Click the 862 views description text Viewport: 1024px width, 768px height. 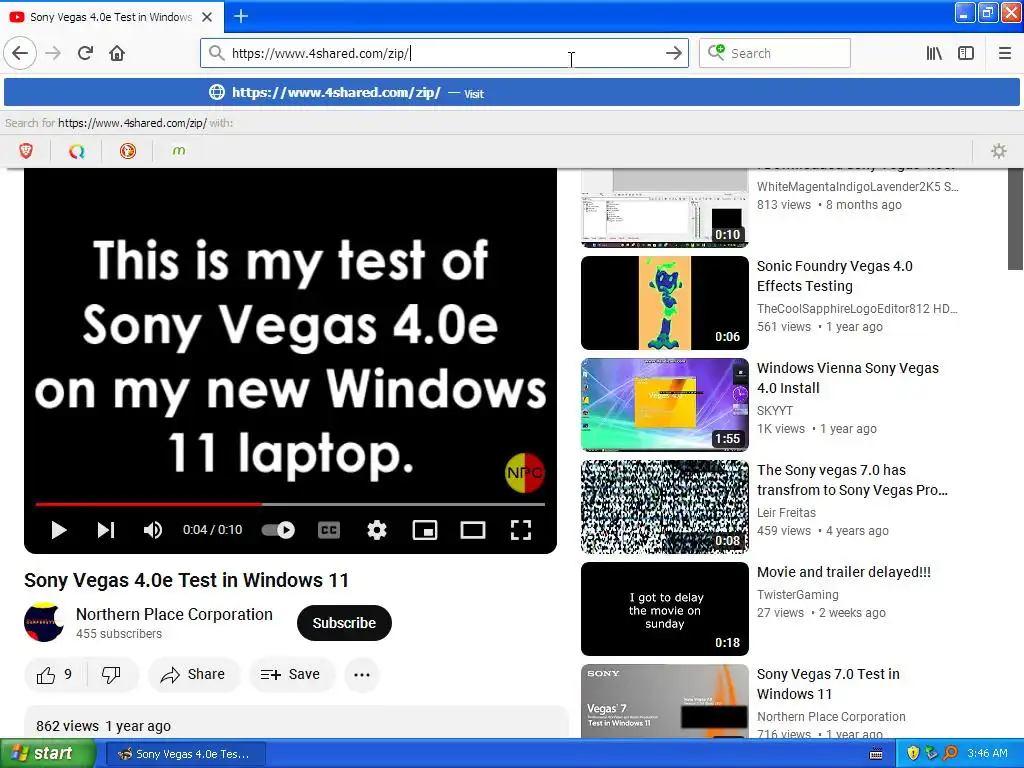pos(103,726)
